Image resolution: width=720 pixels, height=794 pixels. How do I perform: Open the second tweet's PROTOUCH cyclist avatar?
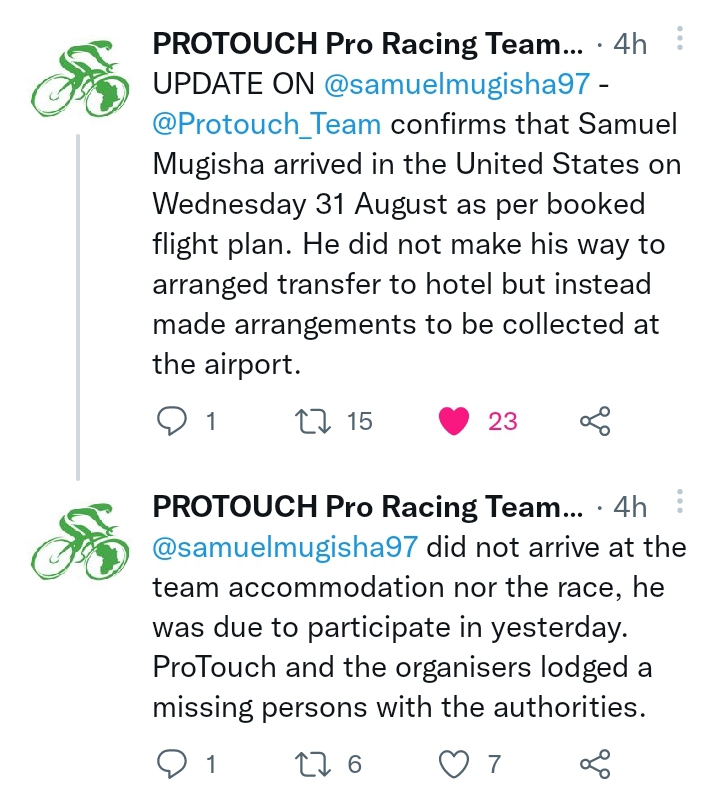pyautogui.click(x=80, y=542)
